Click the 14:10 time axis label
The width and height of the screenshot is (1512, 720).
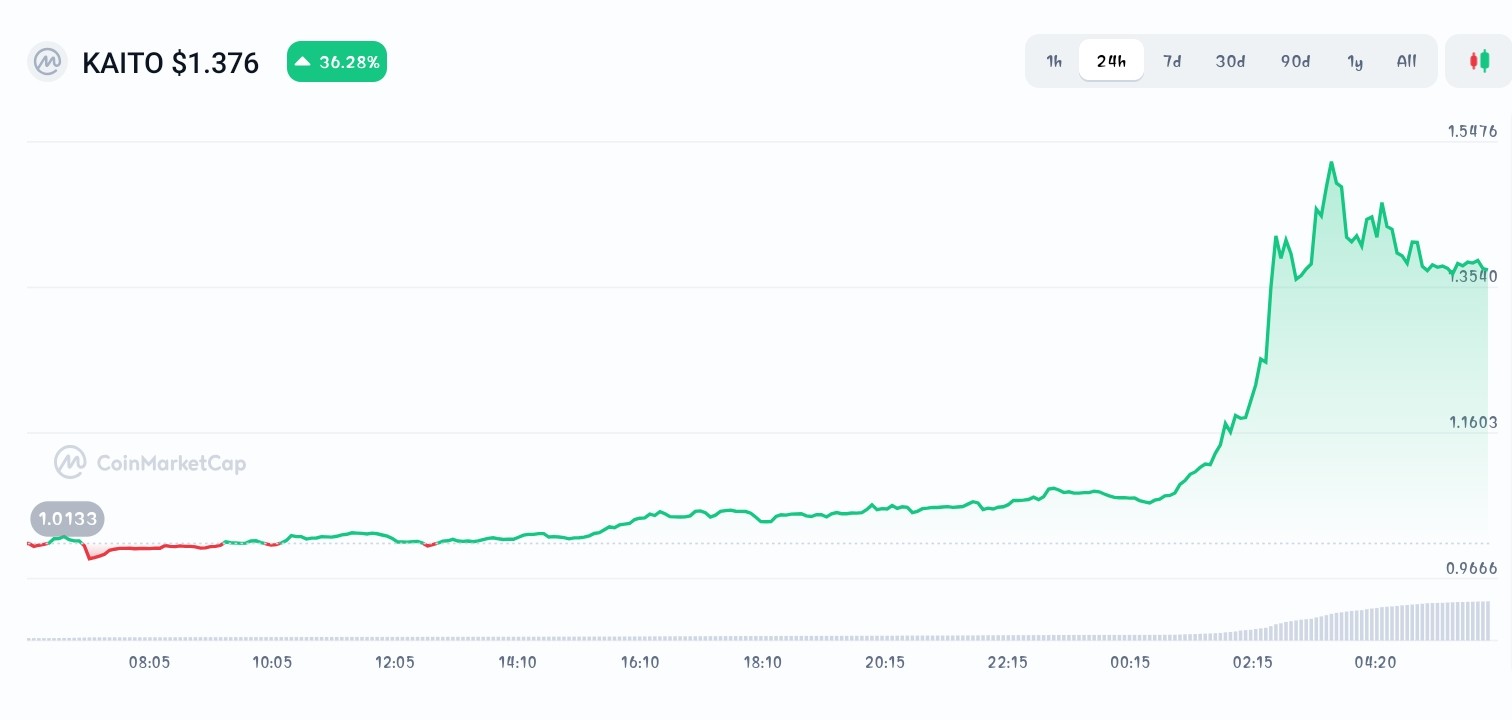pos(518,662)
